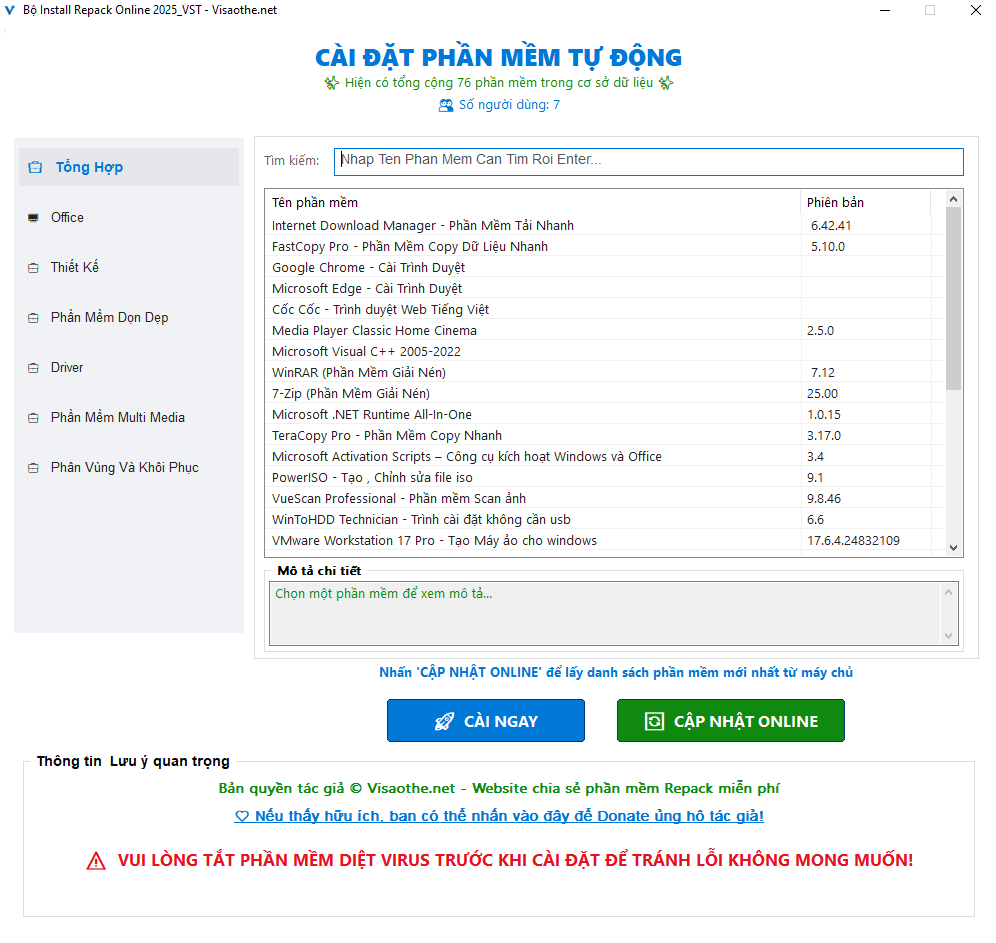Click the software list down scroll arrow

tap(953, 547)
